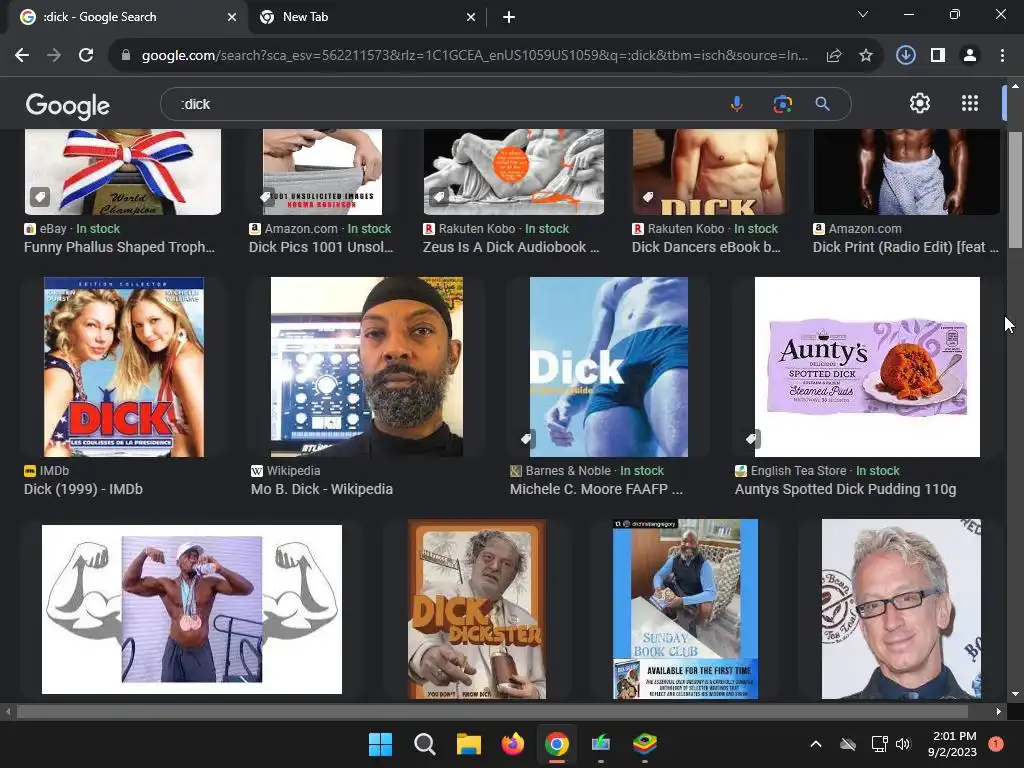Open the Windows Start menu

tap(380, 744)
